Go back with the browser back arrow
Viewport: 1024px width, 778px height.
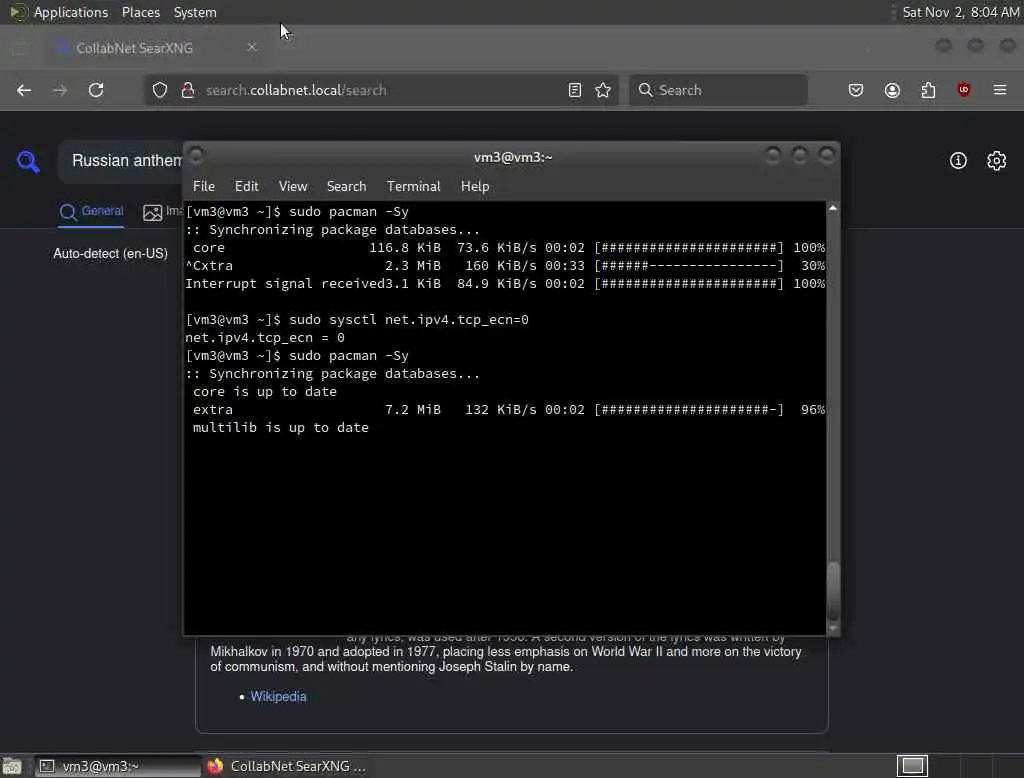[24, 90]
